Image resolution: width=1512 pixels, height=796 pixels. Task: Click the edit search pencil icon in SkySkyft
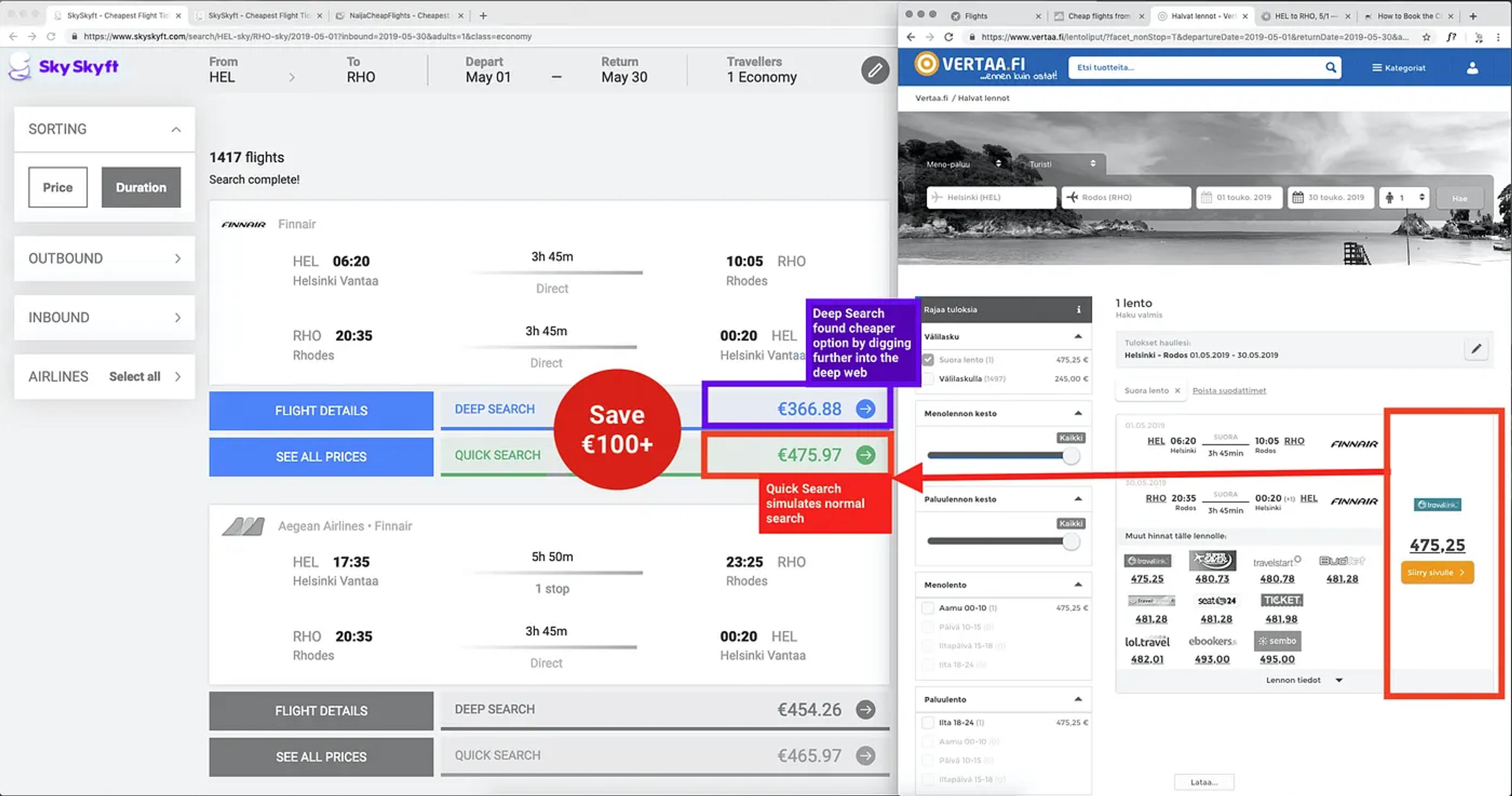pos(875,71)
